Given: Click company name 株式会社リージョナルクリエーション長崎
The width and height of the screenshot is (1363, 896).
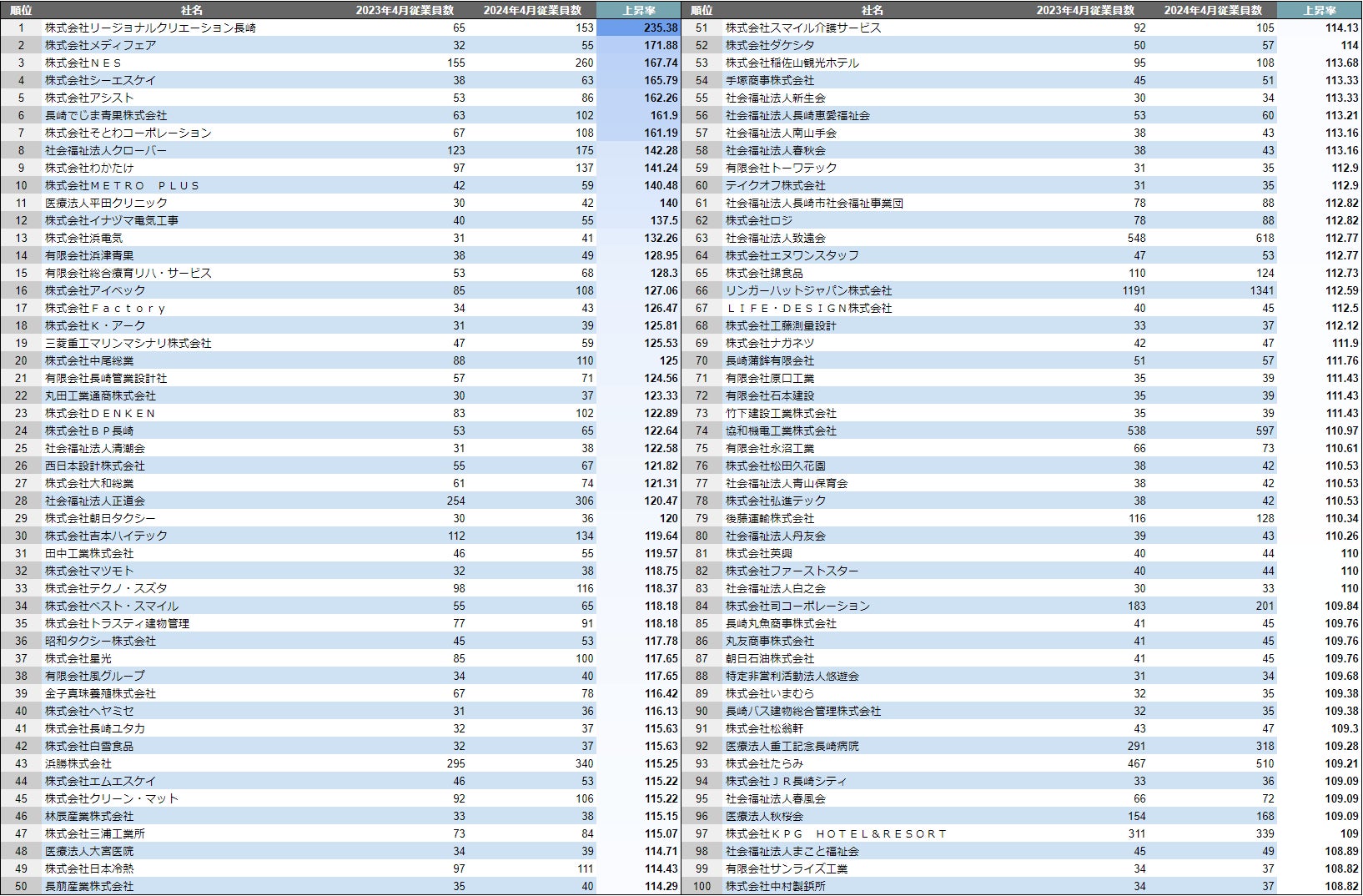Looking at the screenshot, I should (150, 28).
